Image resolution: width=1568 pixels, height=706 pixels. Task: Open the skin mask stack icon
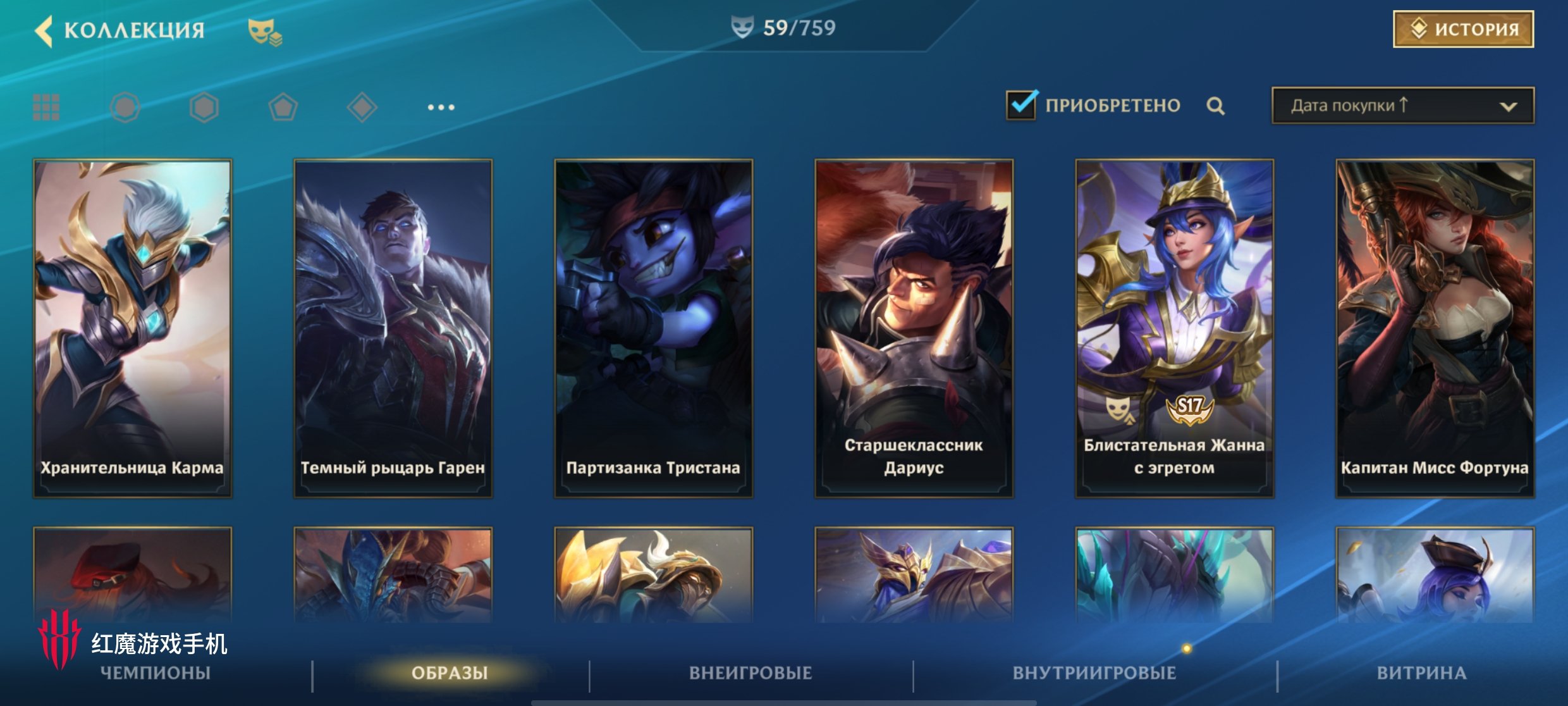[265, 32]
